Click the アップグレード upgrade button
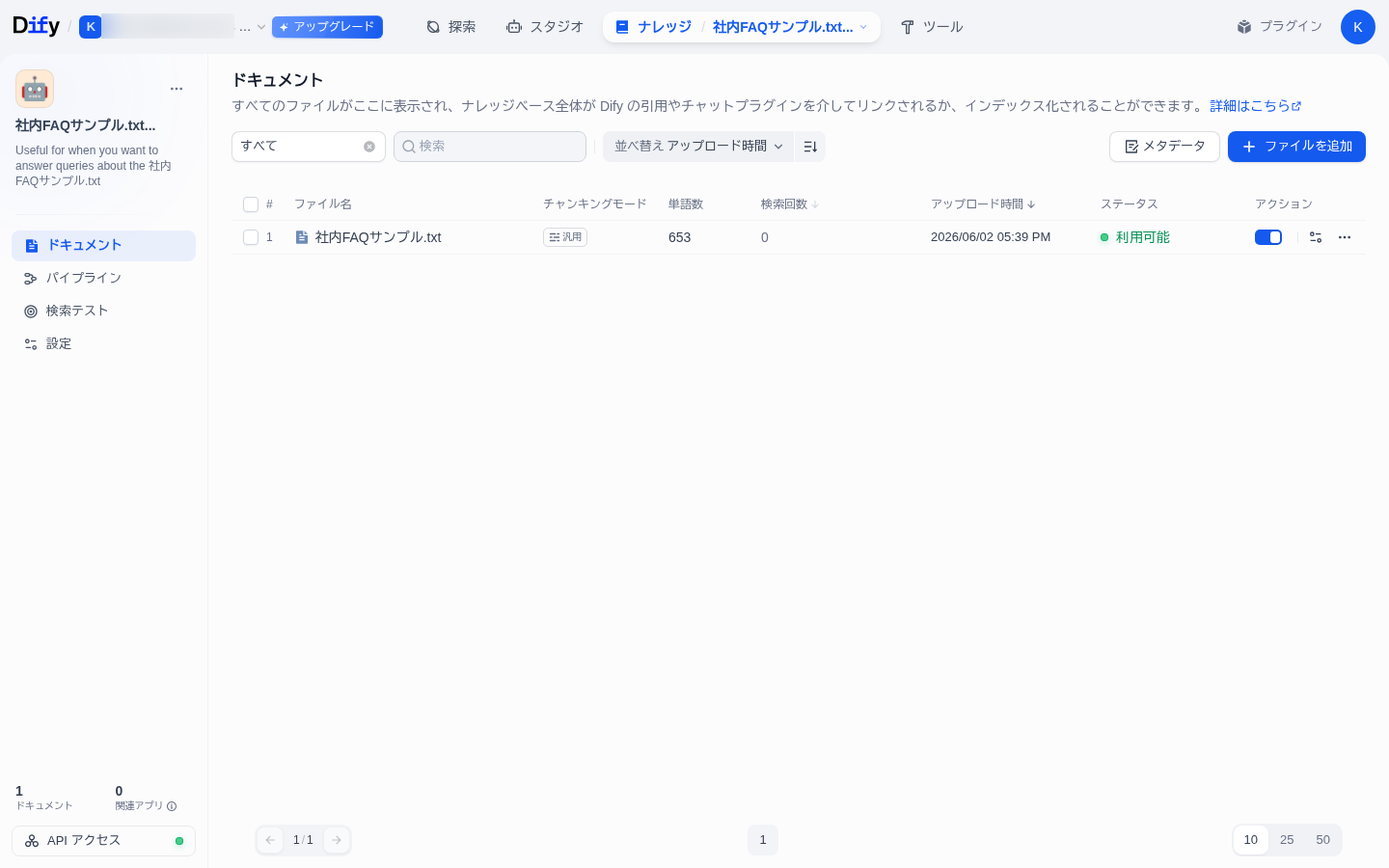Screen dimensions: 1389x868 pos(327,27)
